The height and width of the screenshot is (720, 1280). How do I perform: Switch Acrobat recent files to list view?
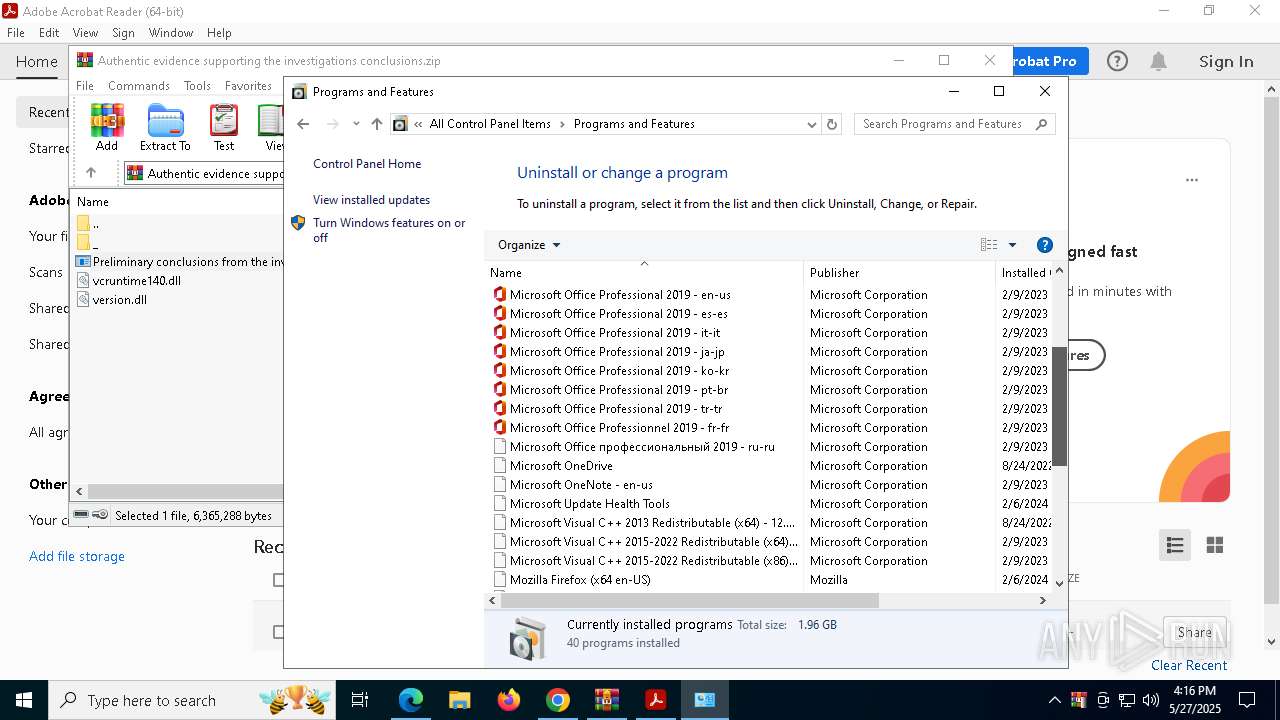(x=1175, y=545)
